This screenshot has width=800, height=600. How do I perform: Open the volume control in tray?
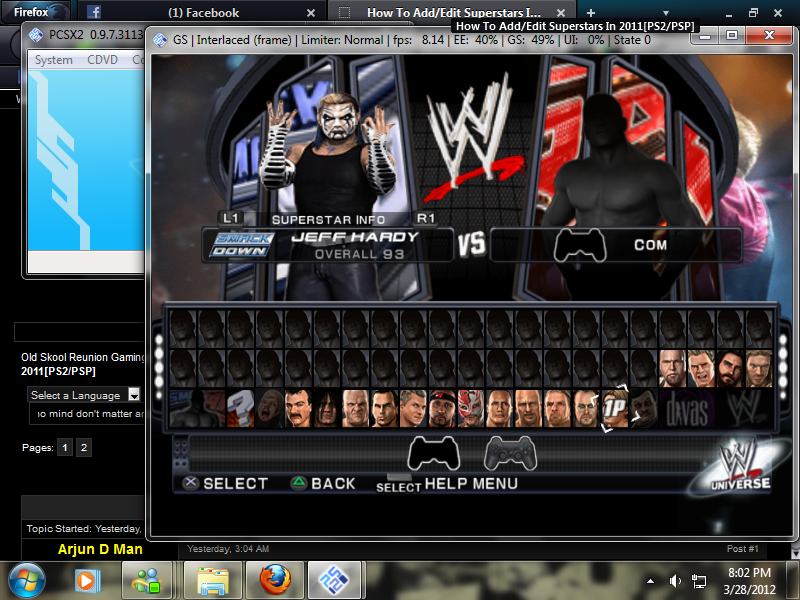tap(675, 581)
